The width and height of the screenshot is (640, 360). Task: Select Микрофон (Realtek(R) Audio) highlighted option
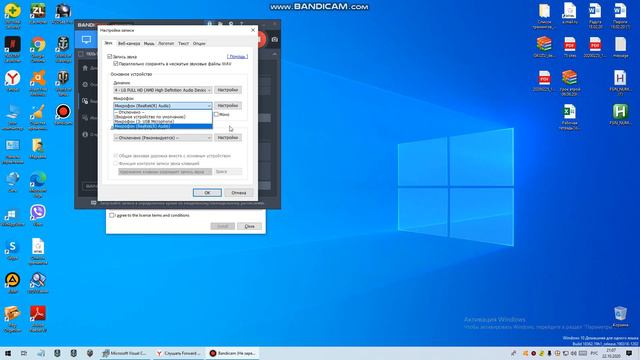click(163, 126)
